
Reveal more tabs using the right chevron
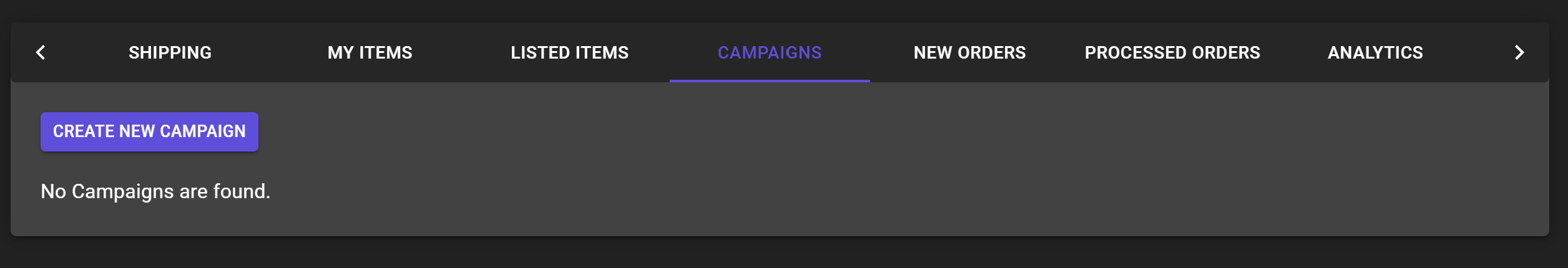tap(1519, 52)
